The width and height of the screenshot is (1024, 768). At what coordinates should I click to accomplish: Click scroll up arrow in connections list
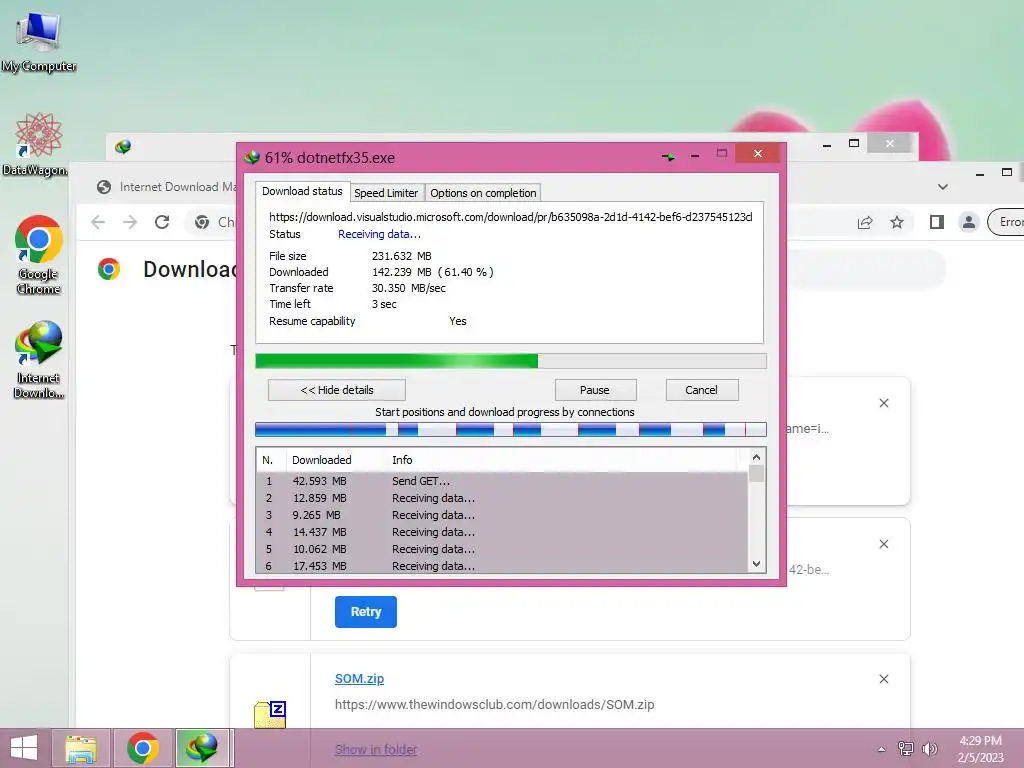pyautogui.click(x=756, y=457)
